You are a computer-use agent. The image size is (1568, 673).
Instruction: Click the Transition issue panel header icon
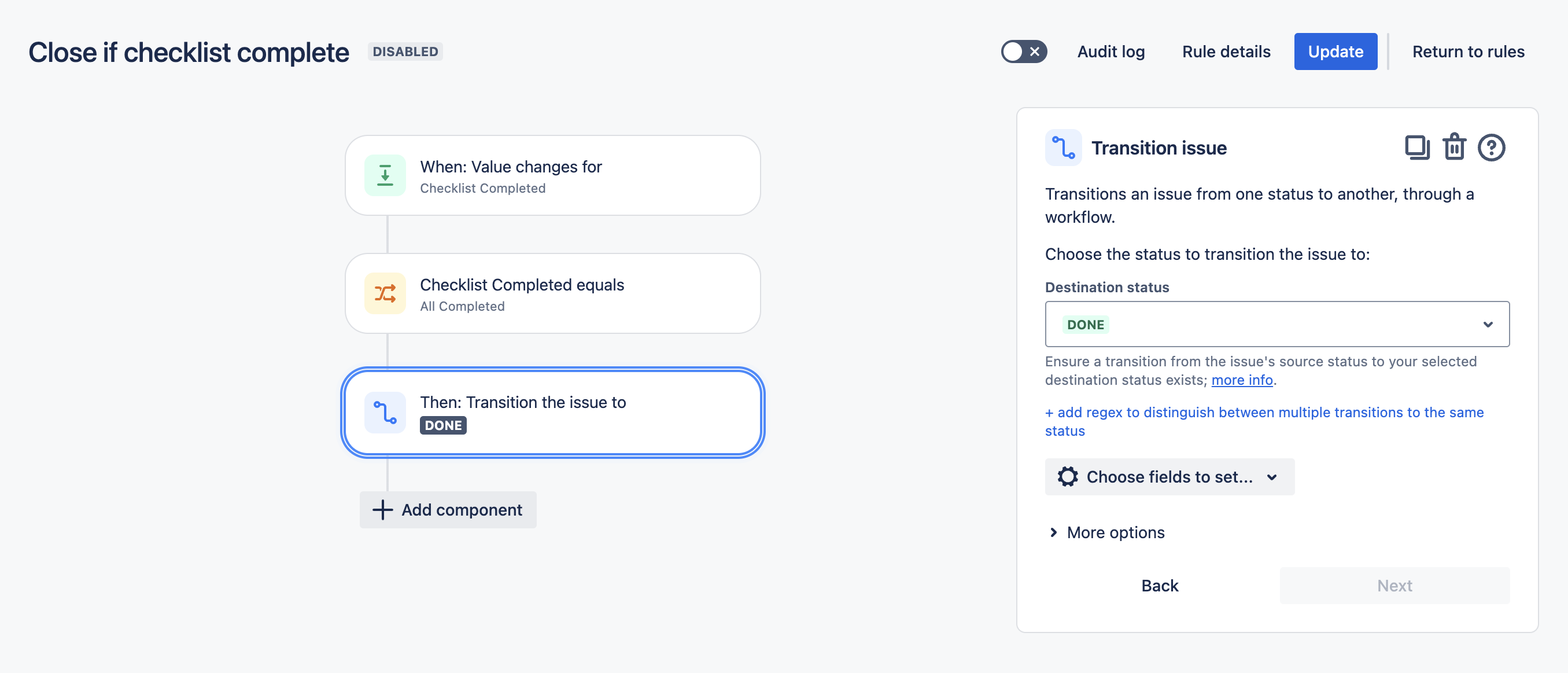pos(1063,148)
